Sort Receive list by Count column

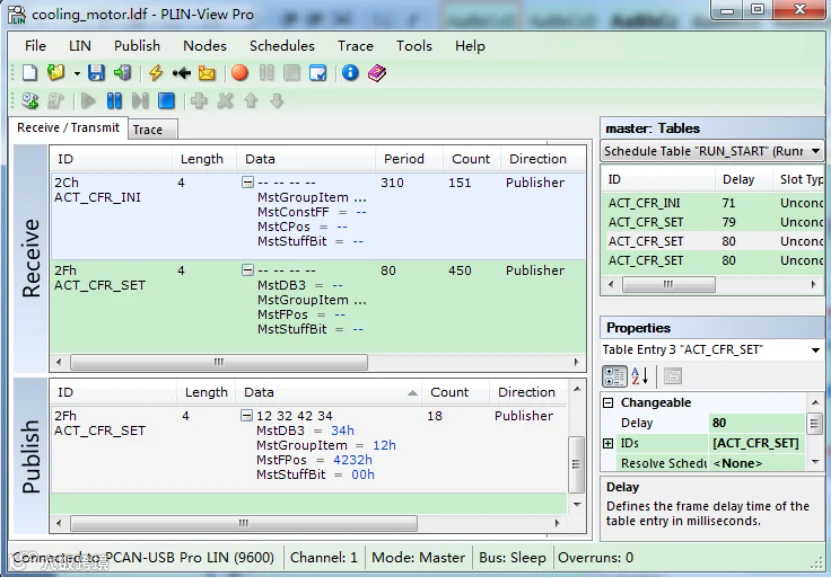click(472, 159)
